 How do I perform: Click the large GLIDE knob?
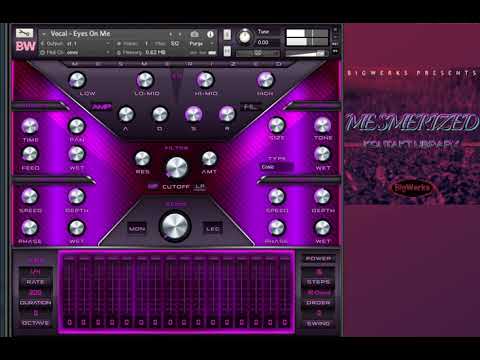tap(175, 226)
